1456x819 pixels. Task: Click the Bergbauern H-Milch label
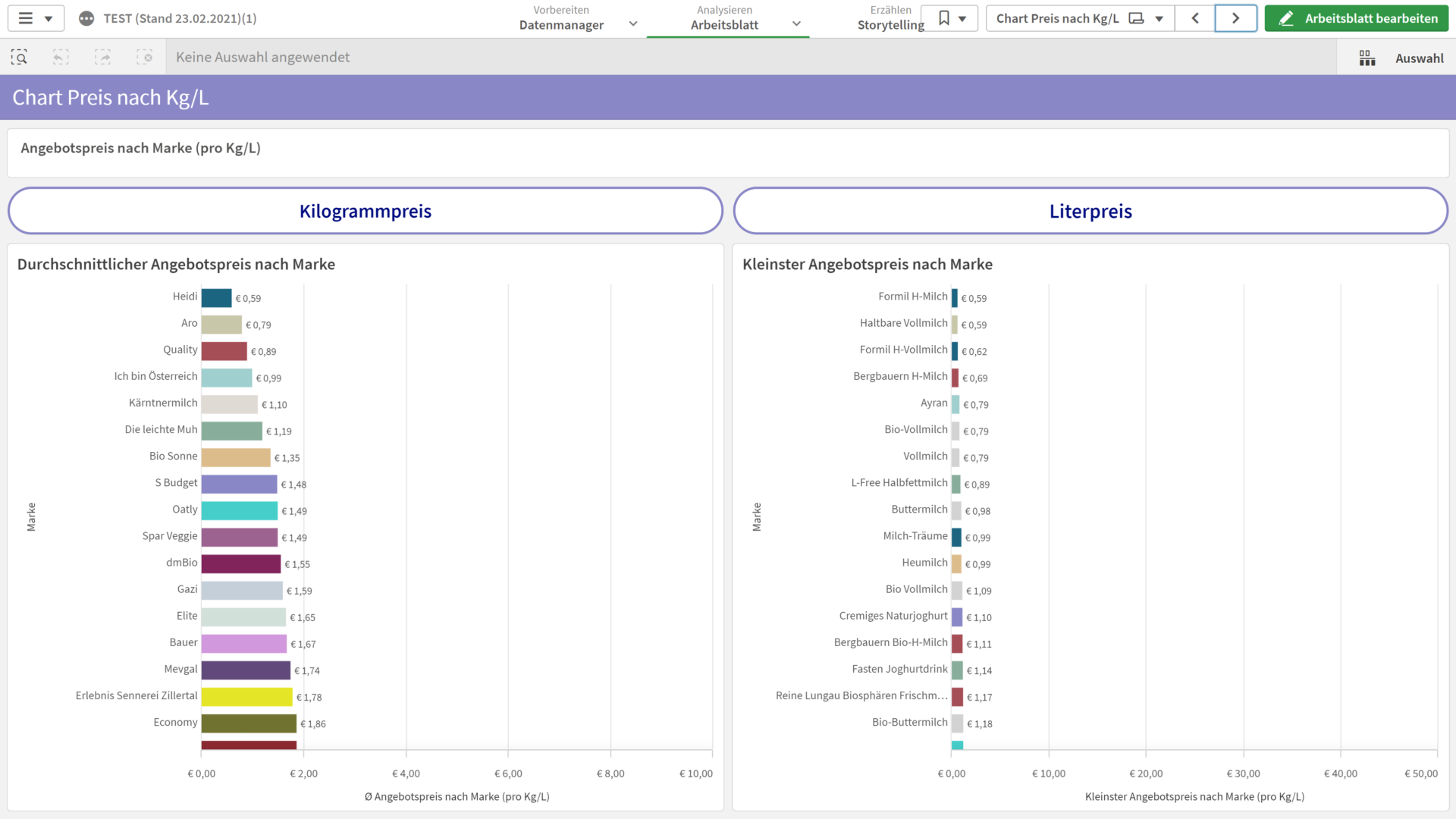(x=900, y=376)
